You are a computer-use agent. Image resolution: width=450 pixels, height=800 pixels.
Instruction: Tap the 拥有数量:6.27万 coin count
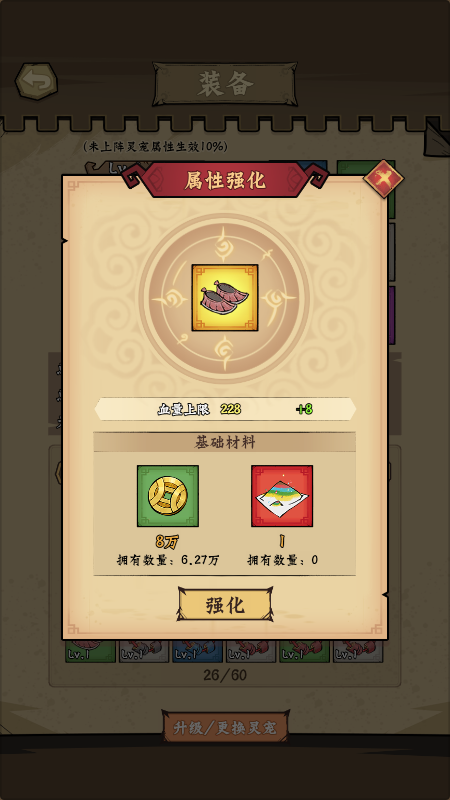pos(168,560)
